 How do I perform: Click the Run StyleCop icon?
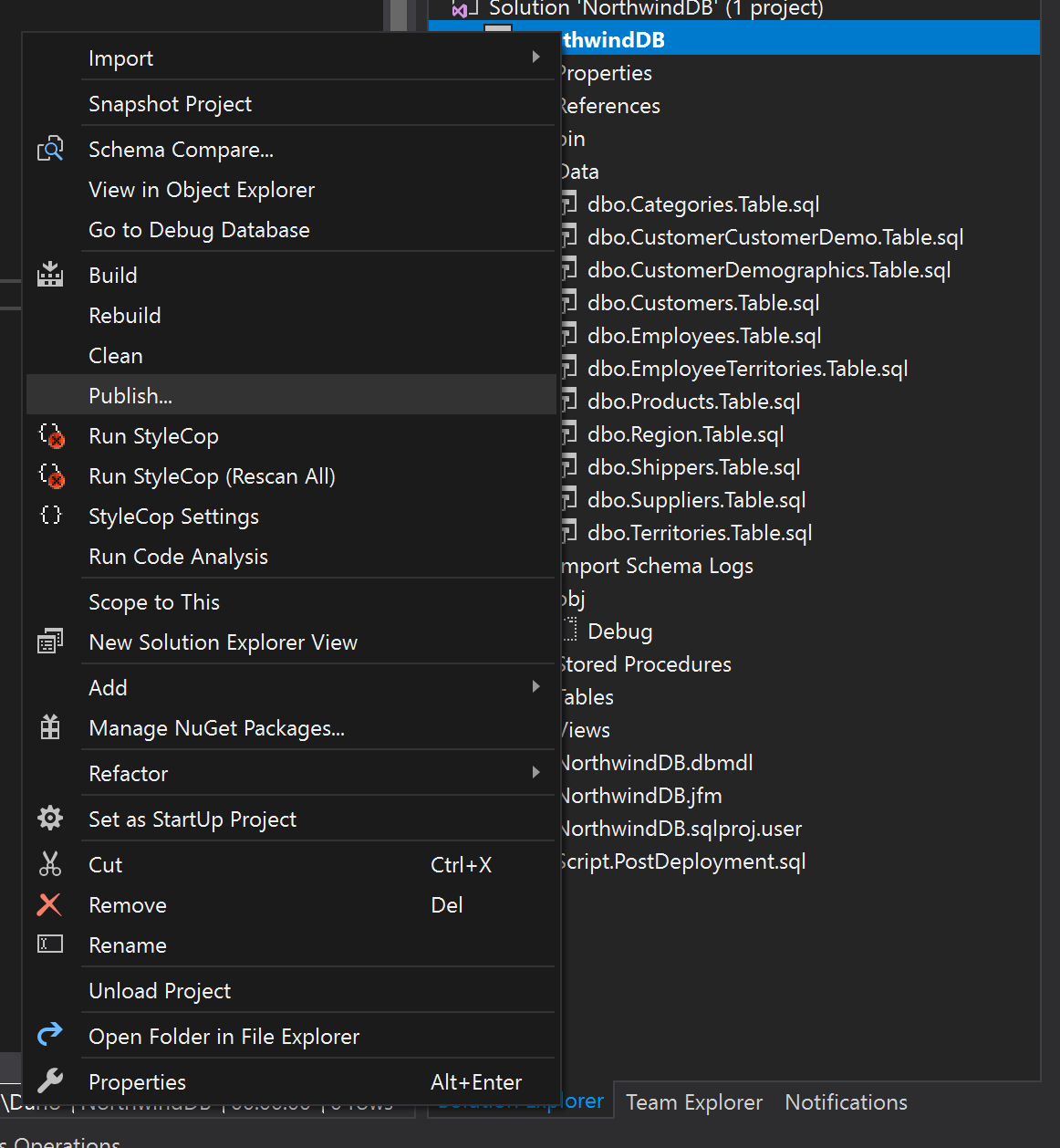[x=51, y=435]
